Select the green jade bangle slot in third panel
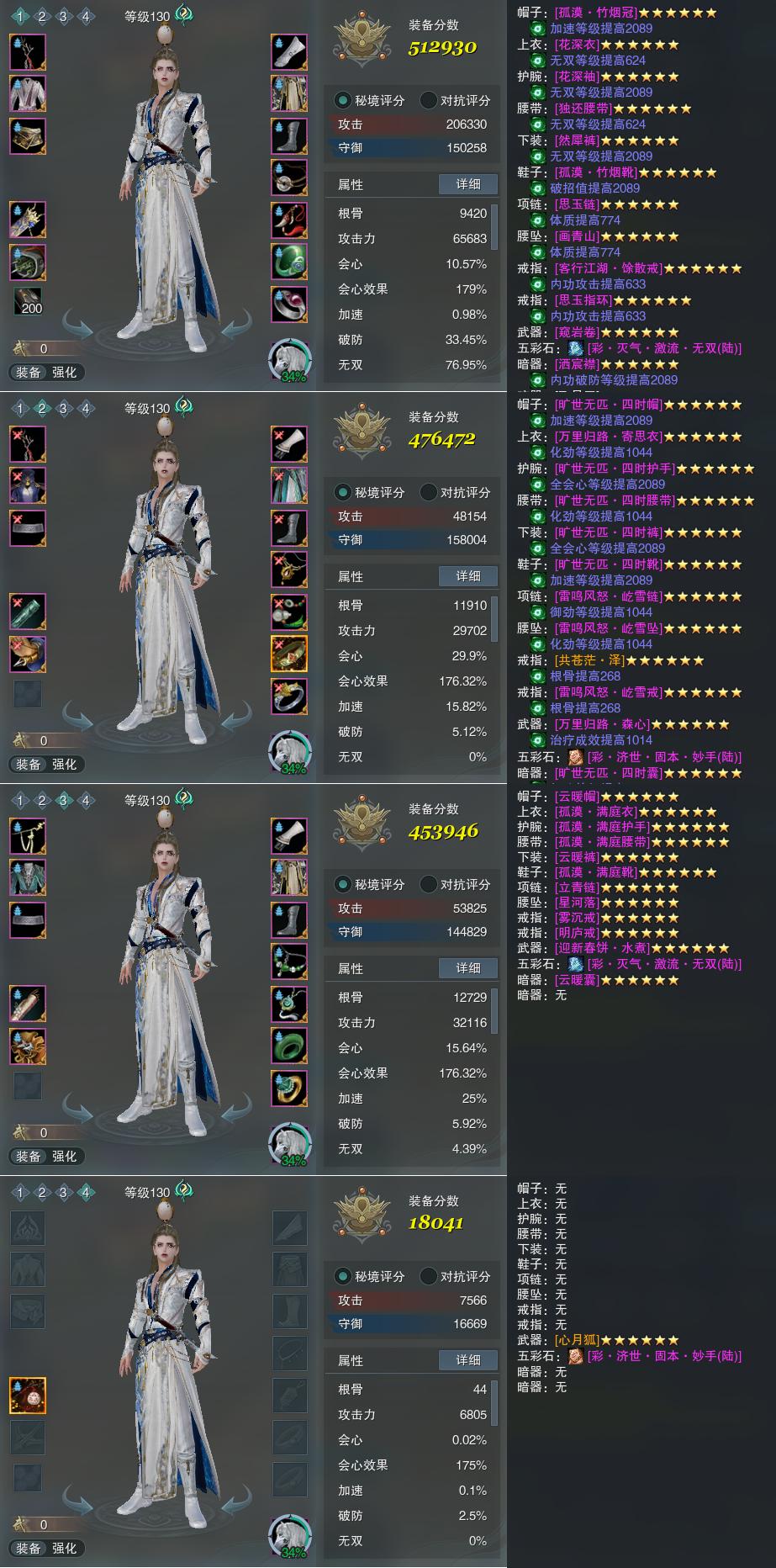Image resolution: width=776 pixels, height=1568 pixels. (x=288, y=1046)
